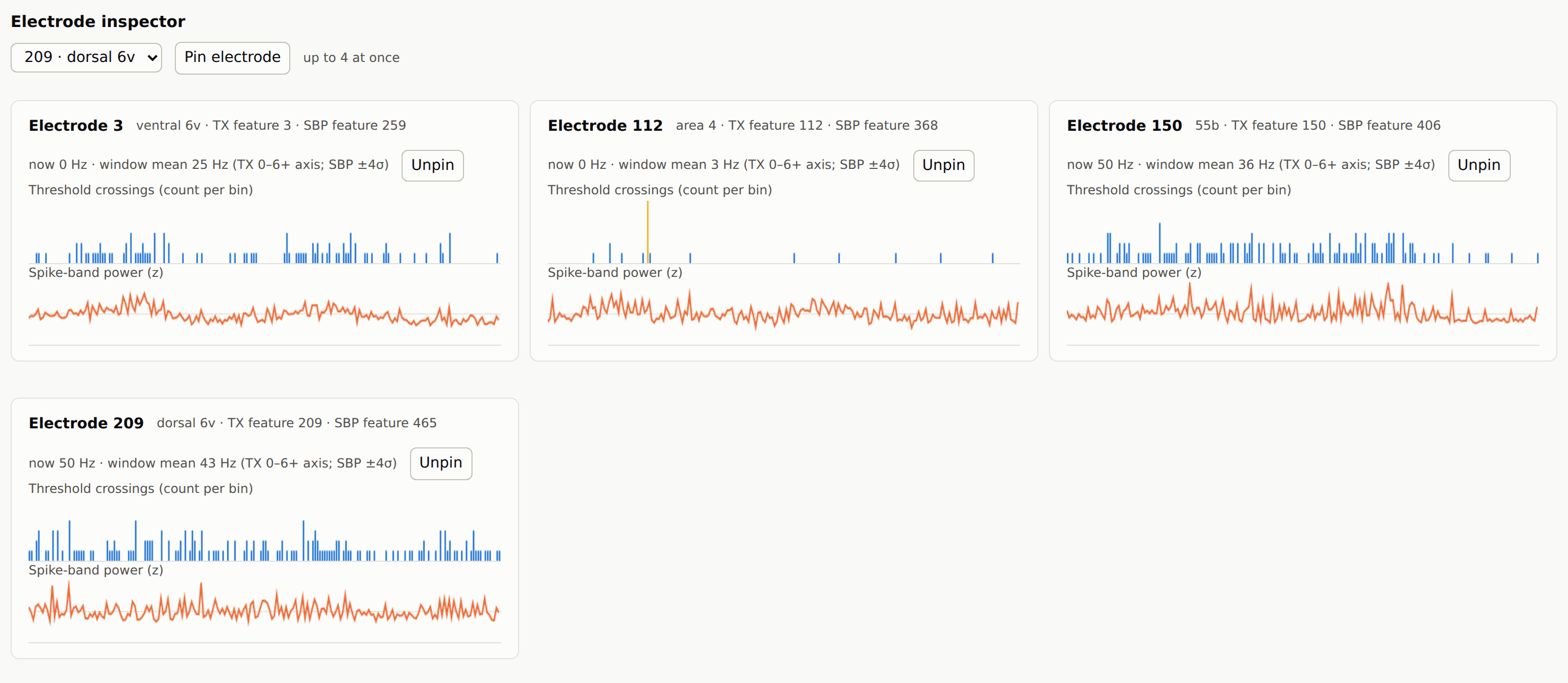Click the Electrode 112 title

tap(604, 125)
